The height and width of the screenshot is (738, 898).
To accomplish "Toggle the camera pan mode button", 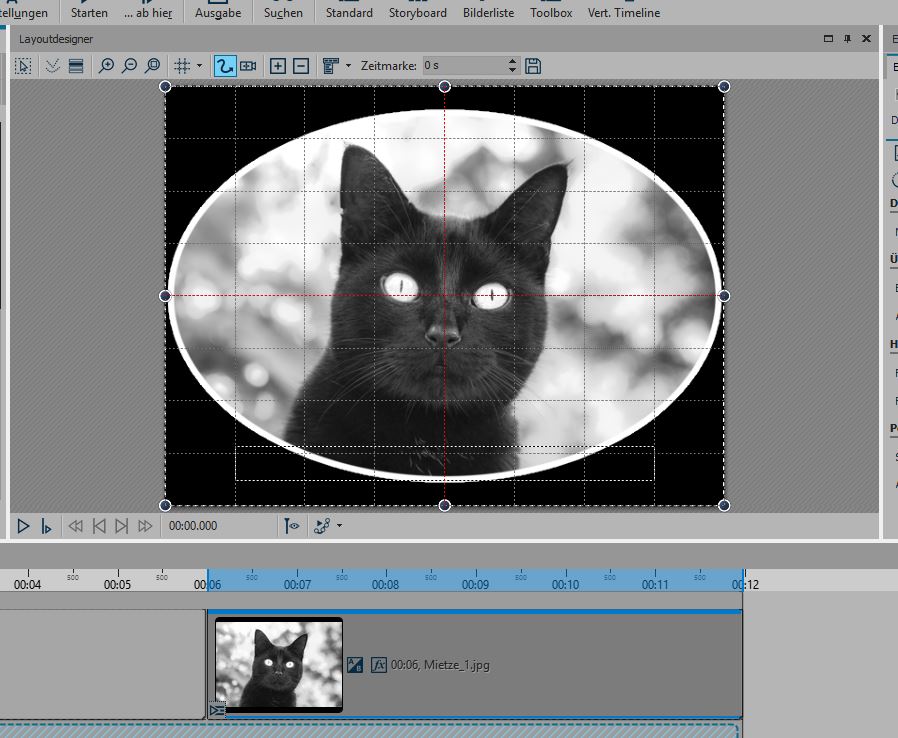I will point(248,66).
